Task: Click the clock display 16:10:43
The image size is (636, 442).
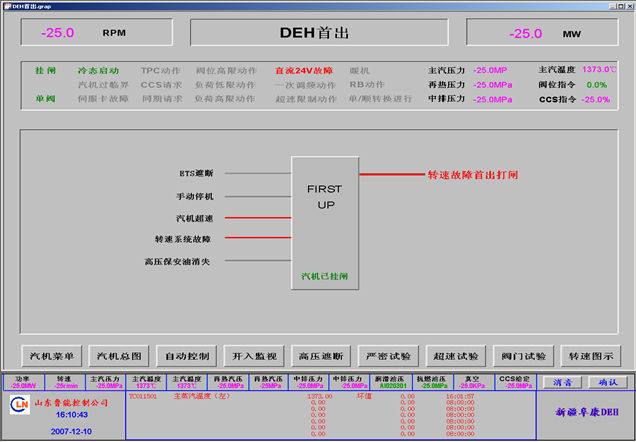Action: tap(72, 415)
